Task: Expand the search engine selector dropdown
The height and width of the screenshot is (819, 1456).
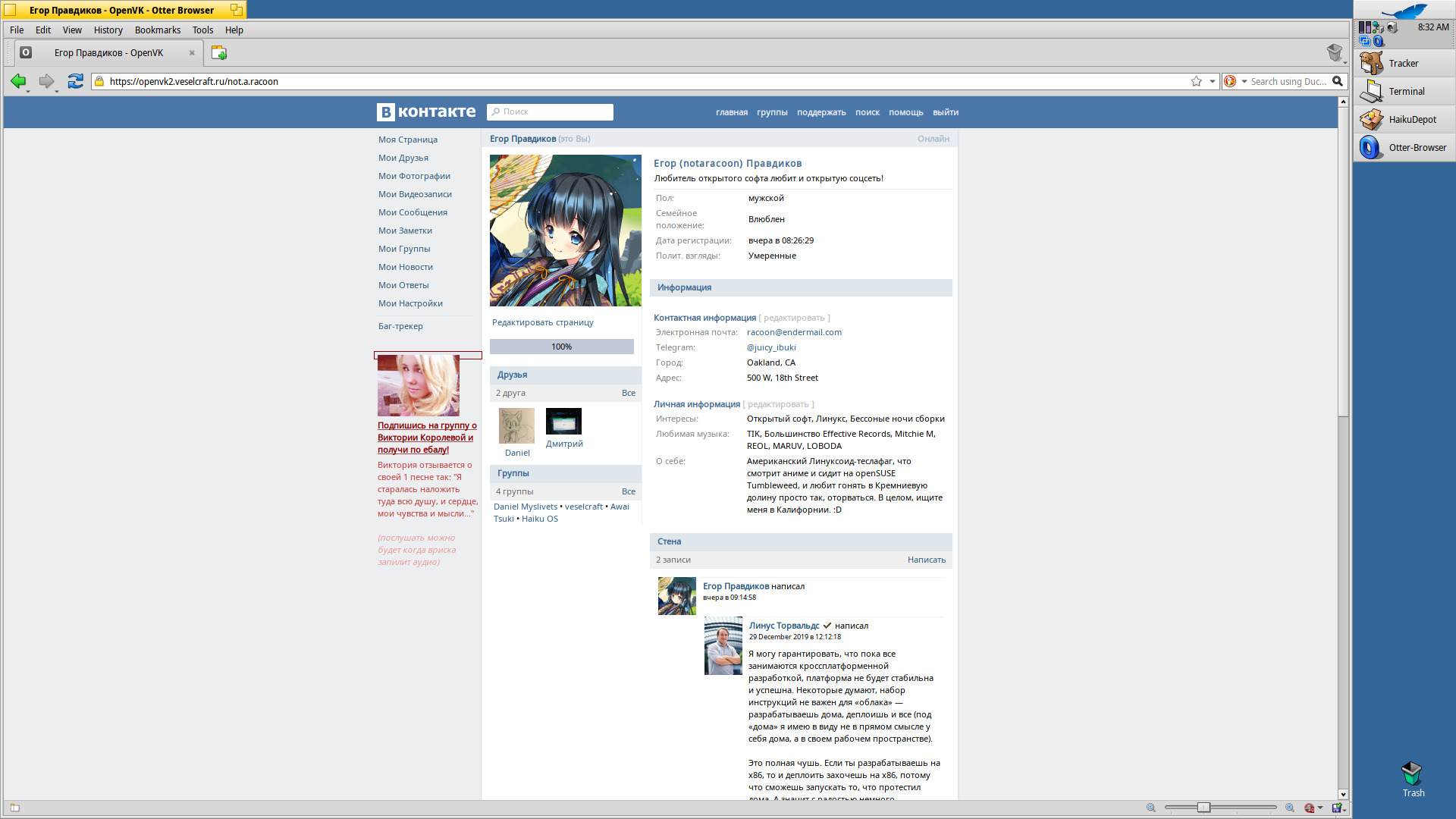Action: (x=1244, y=81)
